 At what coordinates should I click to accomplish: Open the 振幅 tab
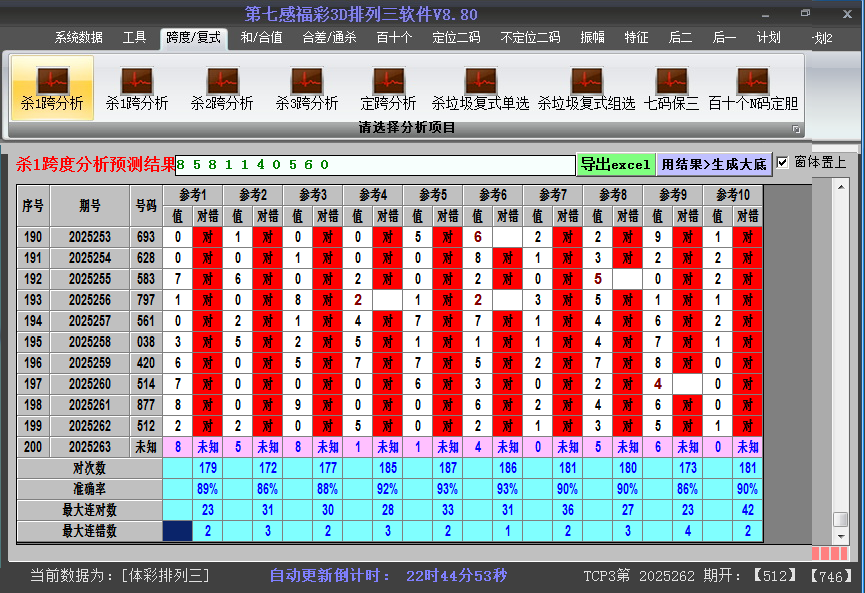(x=593, y=38)
